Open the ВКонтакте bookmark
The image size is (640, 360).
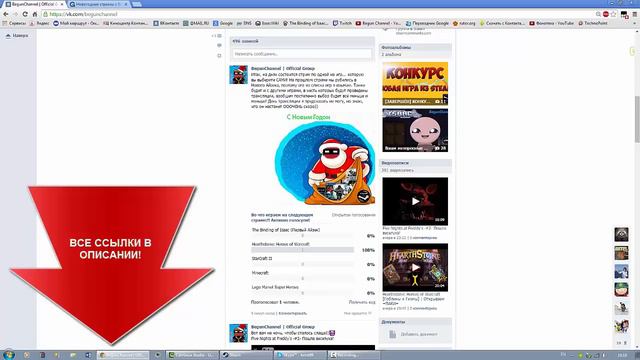click(x=166, y=23)
